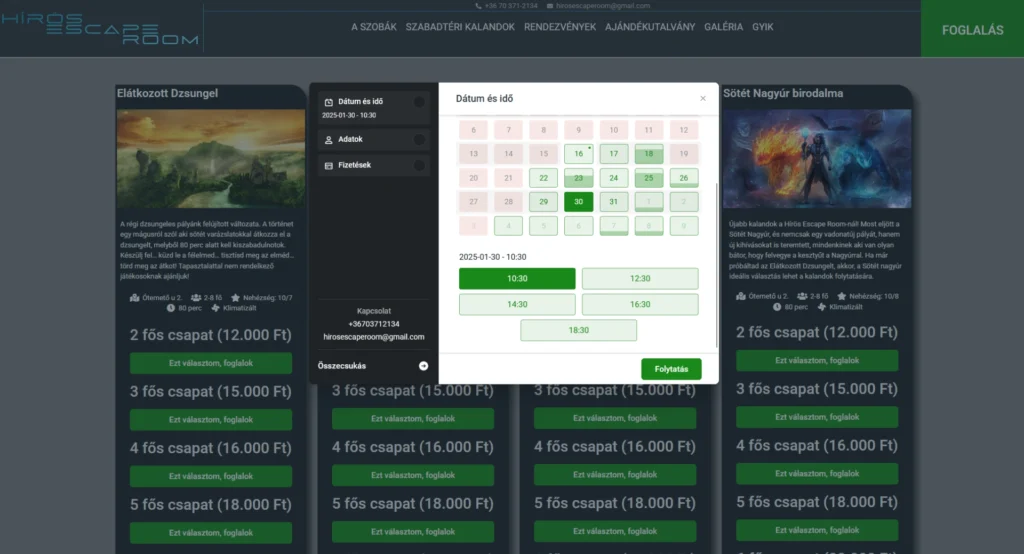Click the calendar icon beside Dátum és idő
Viewport: 1024px width, 554px height.
coord(328,102)
